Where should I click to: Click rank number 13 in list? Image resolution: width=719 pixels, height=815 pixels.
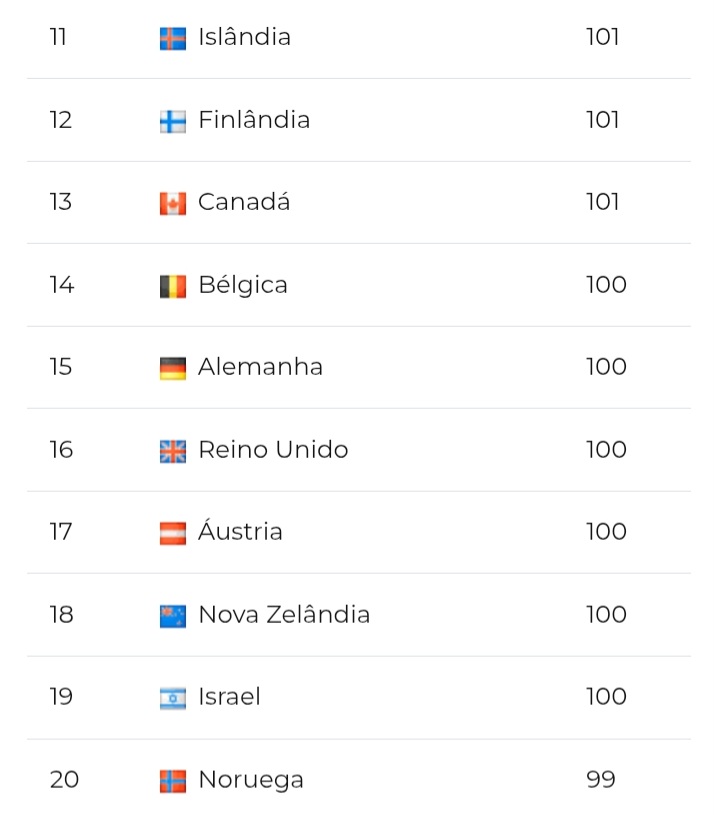pos(60,202)
